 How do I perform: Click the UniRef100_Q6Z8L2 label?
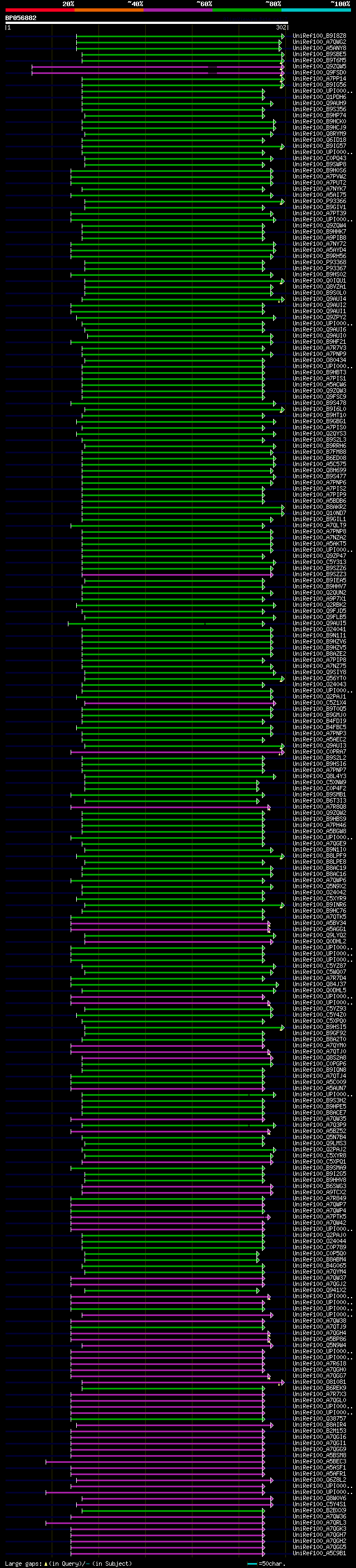(x=319, y=1480)
